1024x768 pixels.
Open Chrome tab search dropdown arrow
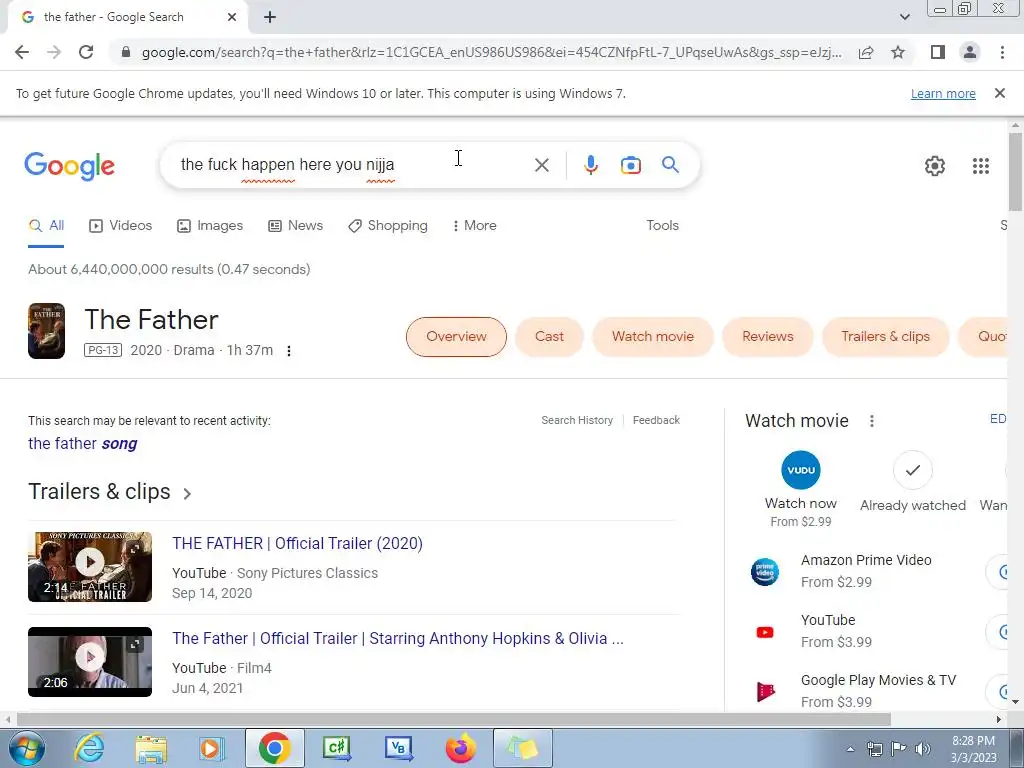tap(904, 17)
